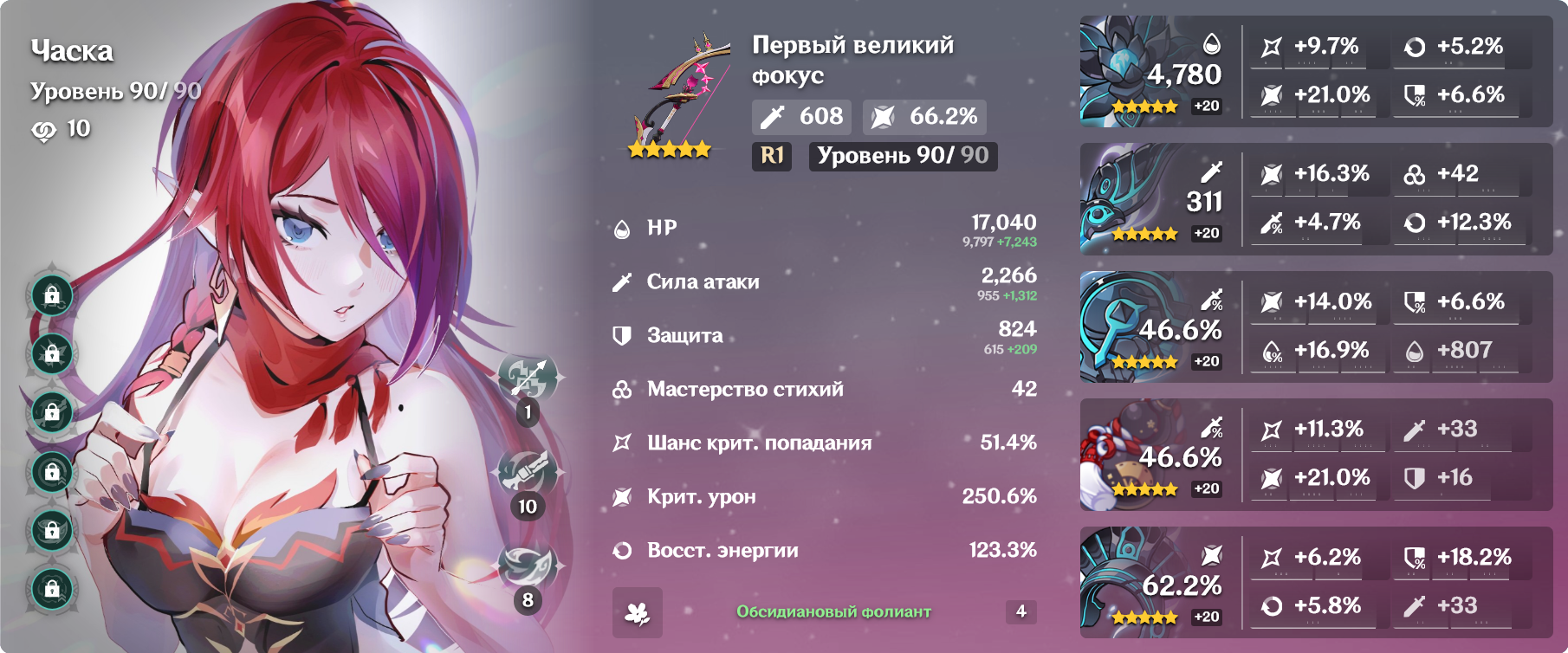
Task: Click the weapon 66.2% crit damage substat badge
Action: pyautogui.click(x=924, y=116)
